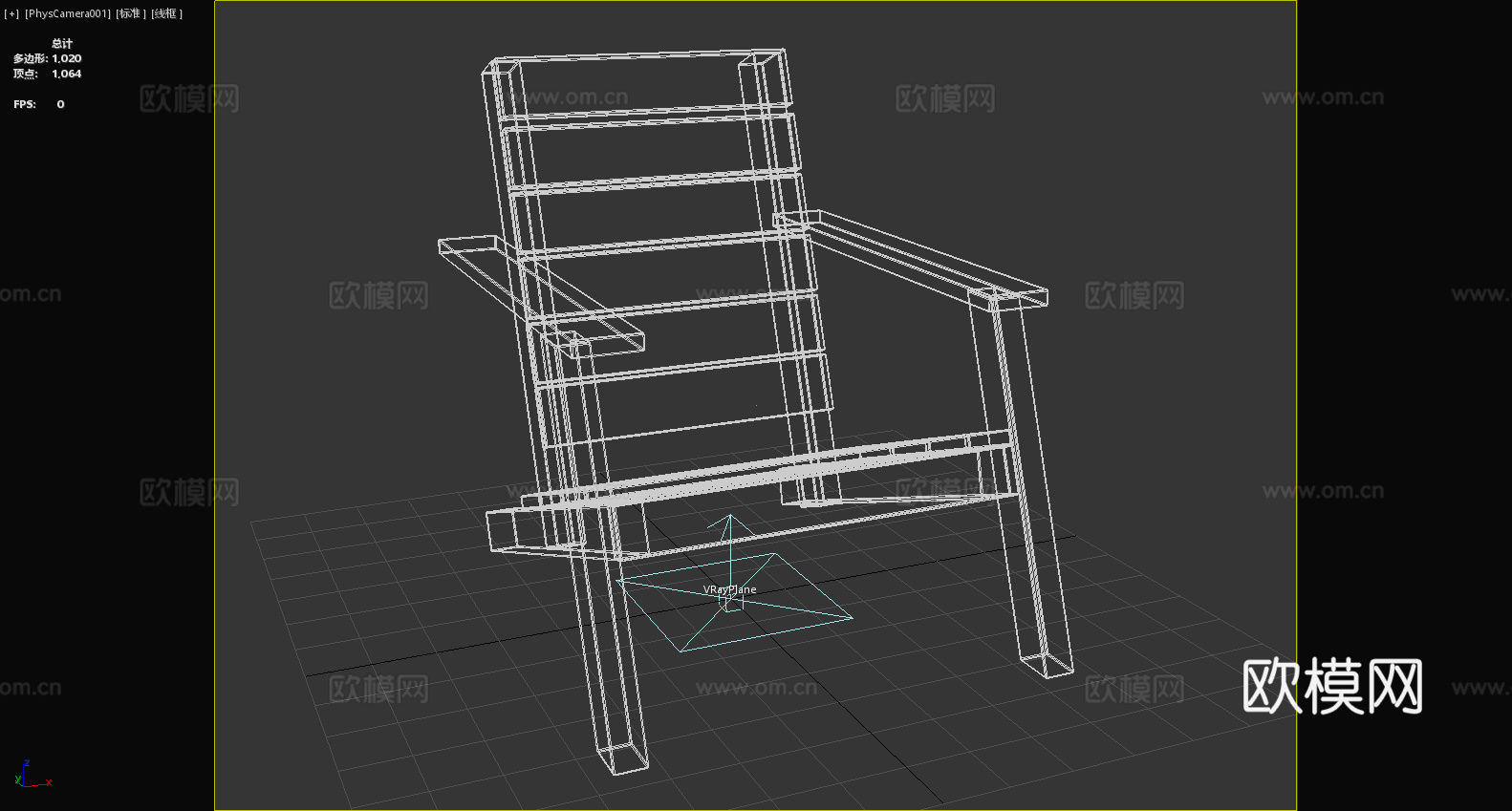Screen dimensions: 1512x811
Task: Open the [+] viewport general menu
Action: 11,13
